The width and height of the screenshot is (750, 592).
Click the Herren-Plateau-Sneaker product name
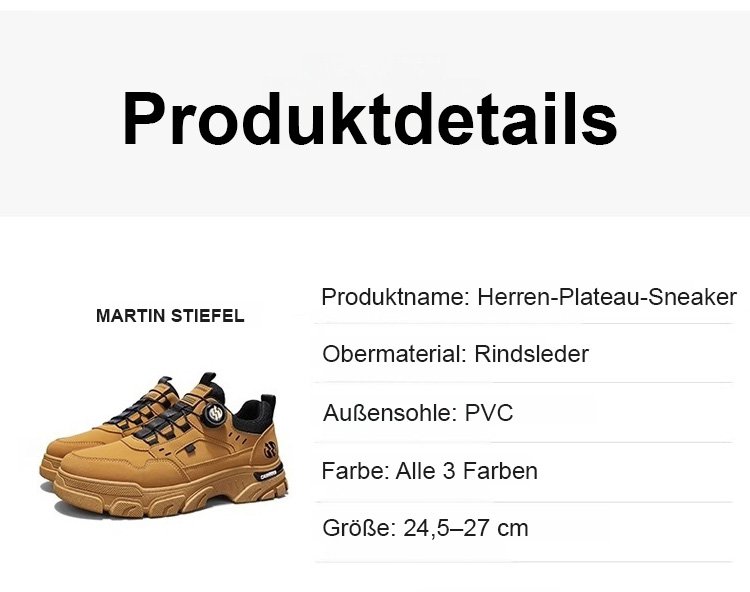click(607, 297)
